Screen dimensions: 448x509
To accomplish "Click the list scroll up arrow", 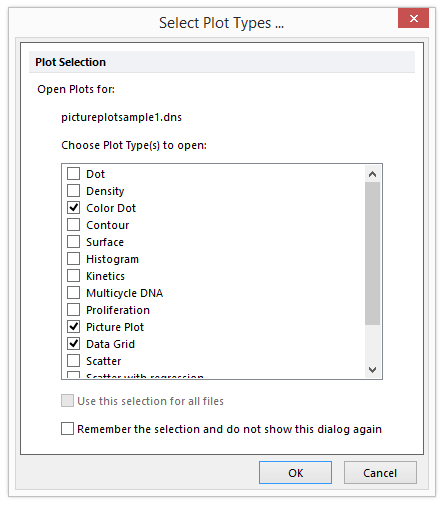I will click(372, 174).
